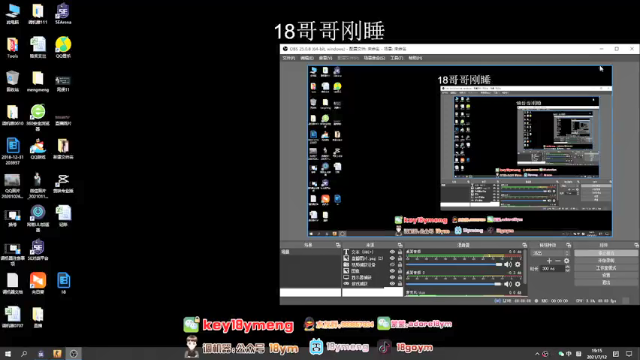Pop out the 混音器 dock in OBS

coord(524,245)
